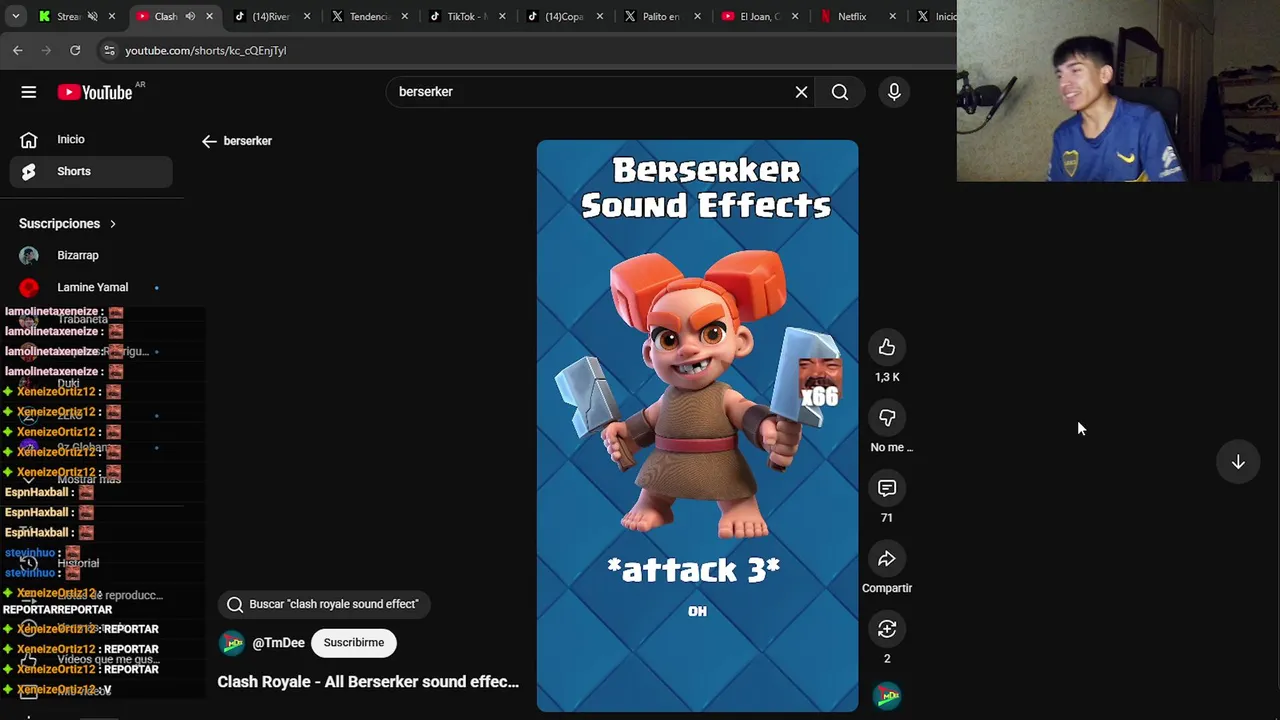
Task: Play or pause the Berserker short video
Action: (697, 426)
